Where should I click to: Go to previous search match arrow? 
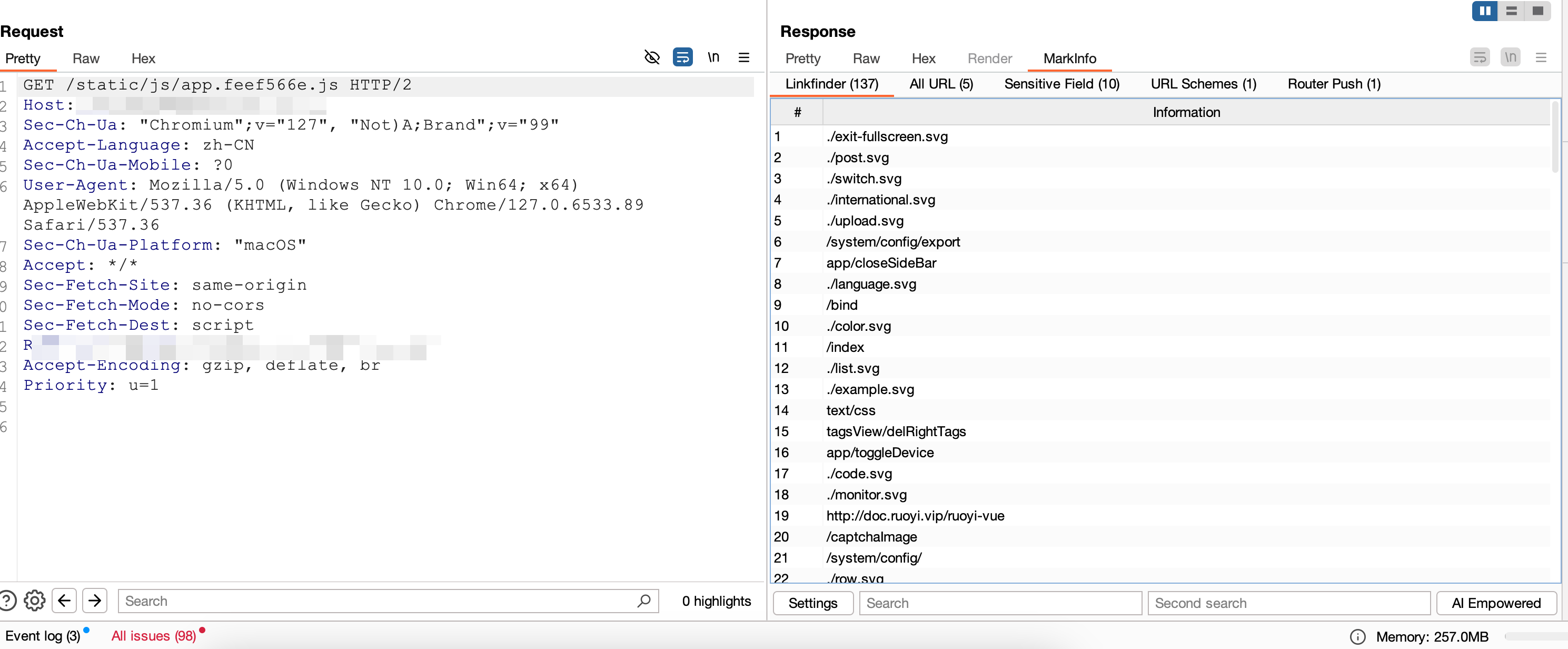click(65, 601)
